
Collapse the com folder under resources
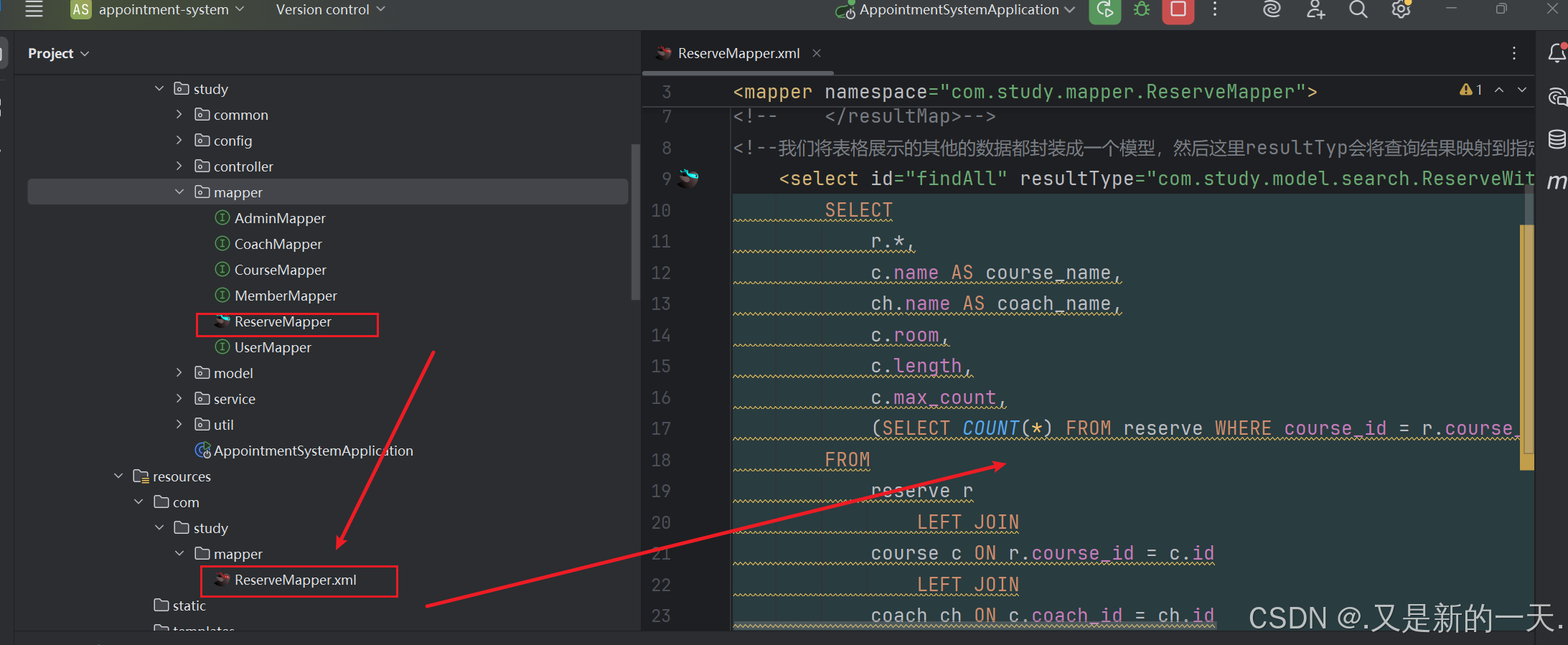click(x=139, y=502)
